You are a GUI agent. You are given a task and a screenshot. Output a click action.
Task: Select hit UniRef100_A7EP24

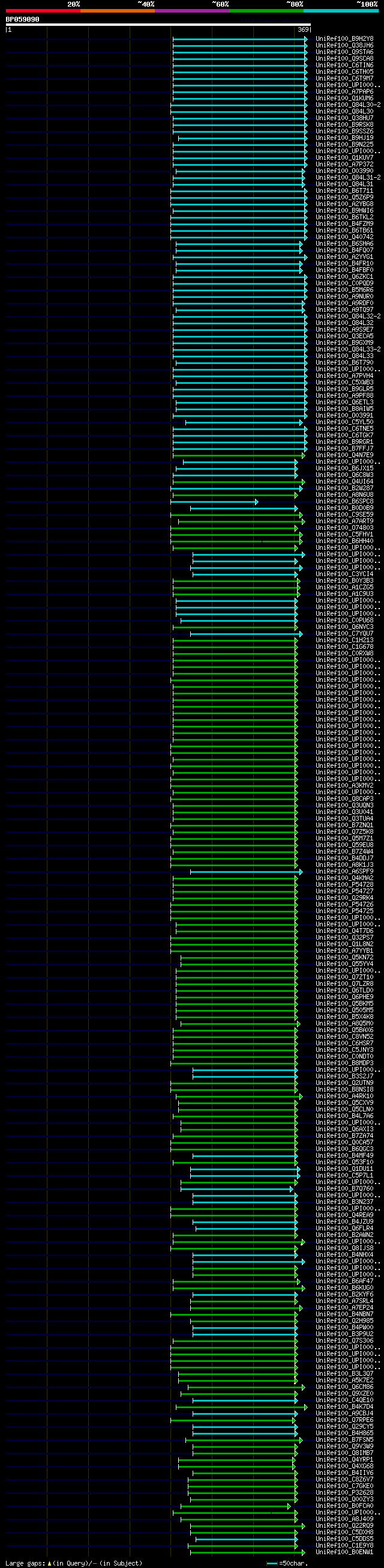pos(344,1308)
